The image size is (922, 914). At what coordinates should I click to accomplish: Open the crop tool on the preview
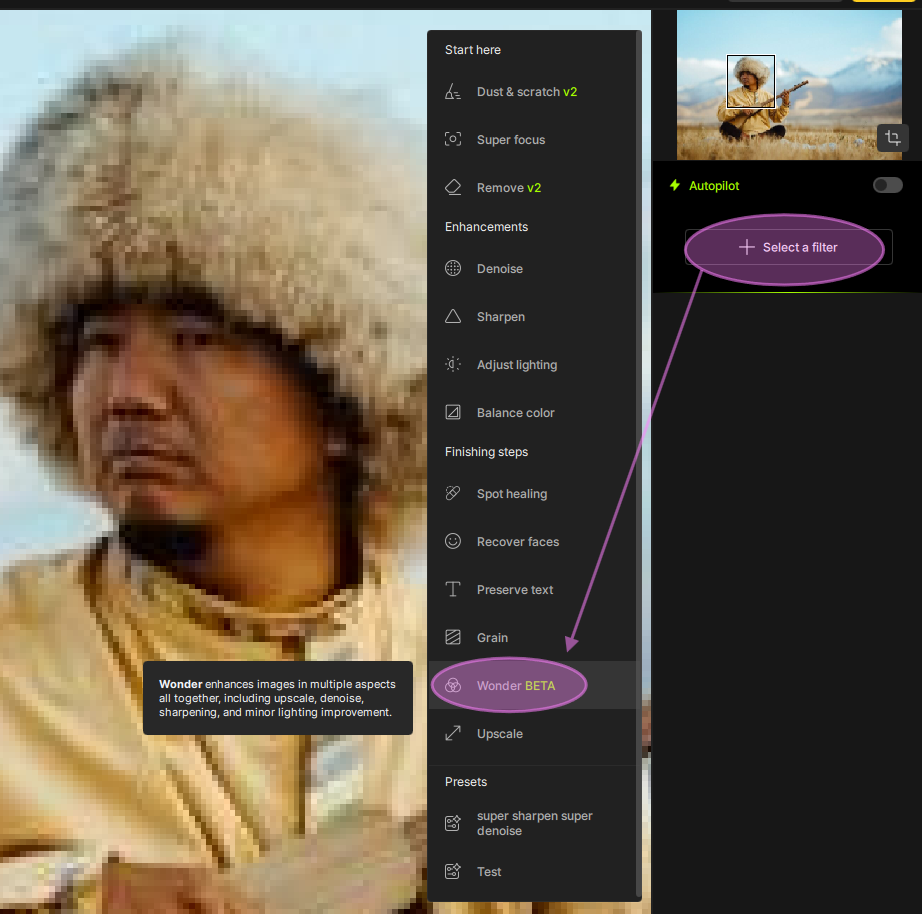(x=891, y=138)
